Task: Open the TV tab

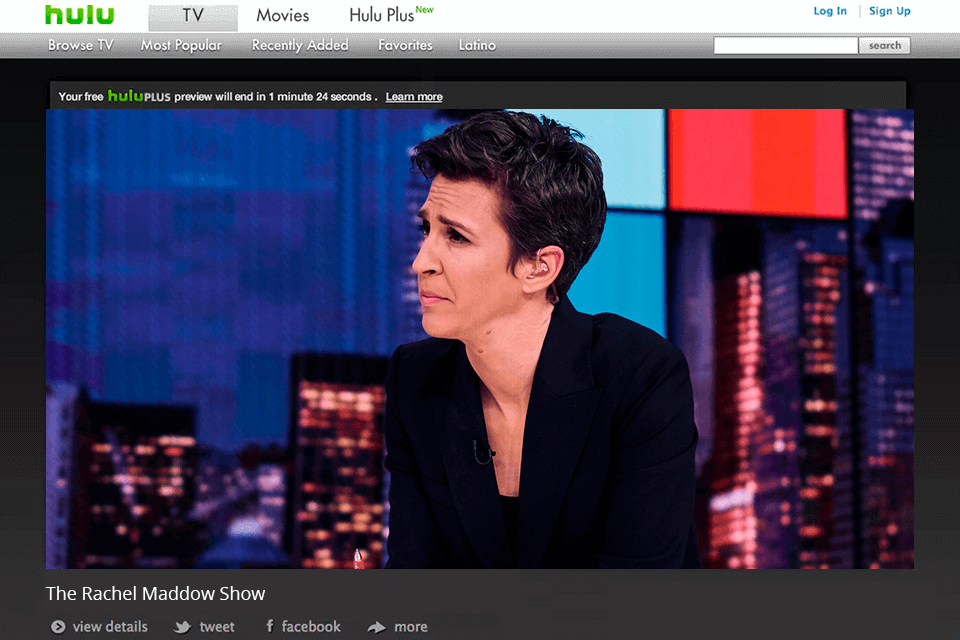Action: (x=193, y=18)
